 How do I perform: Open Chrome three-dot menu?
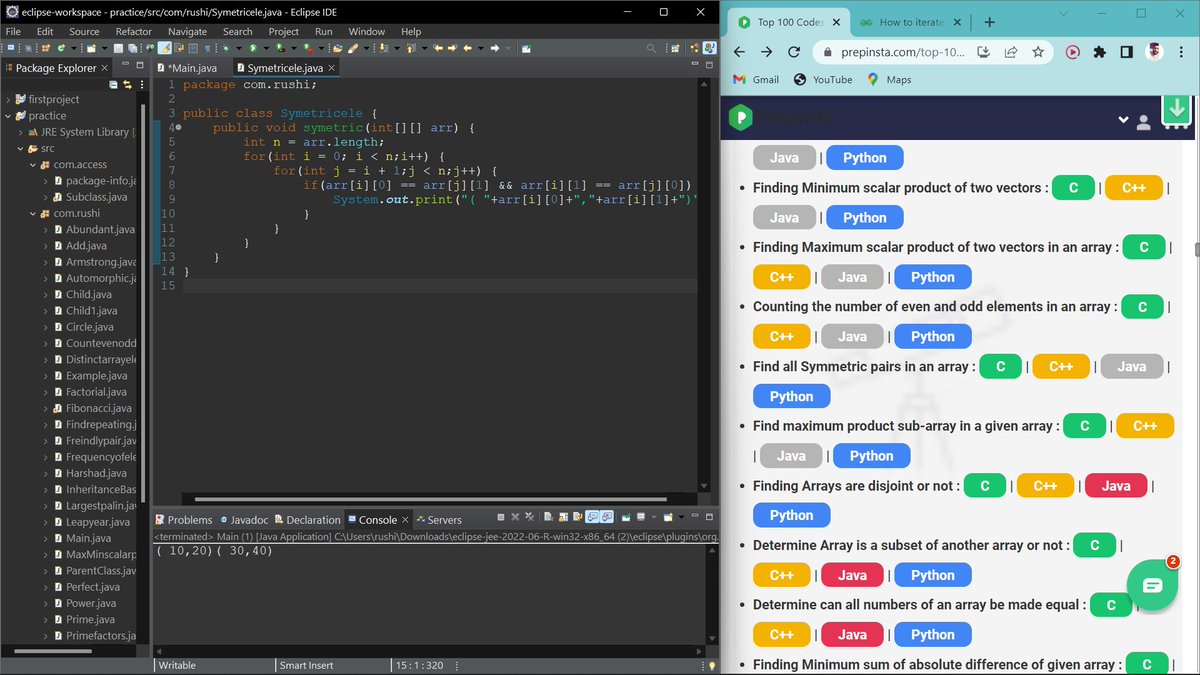[x=1182, y=52]
